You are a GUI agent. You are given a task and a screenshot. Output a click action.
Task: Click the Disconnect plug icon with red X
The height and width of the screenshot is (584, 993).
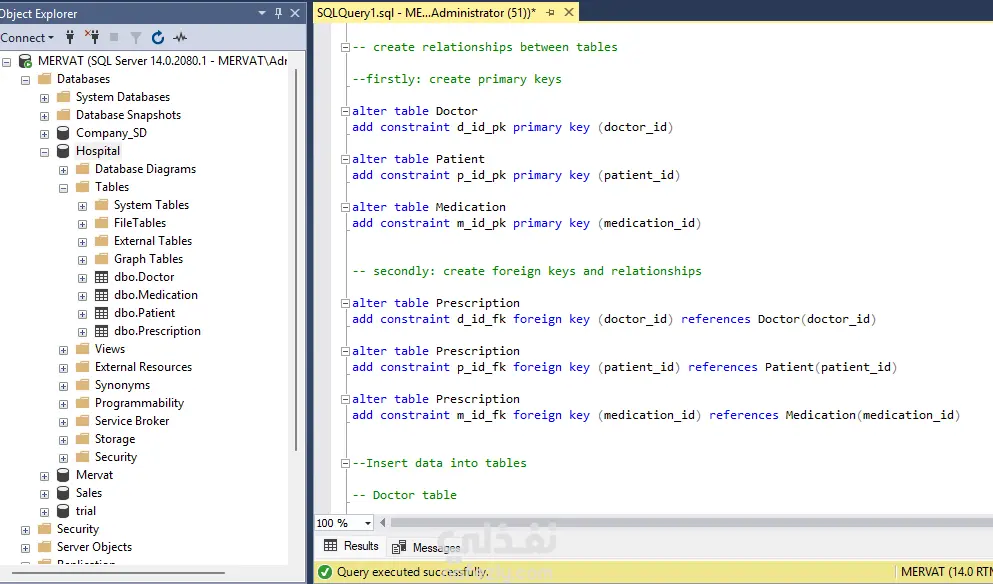click(x=92, y=38)
